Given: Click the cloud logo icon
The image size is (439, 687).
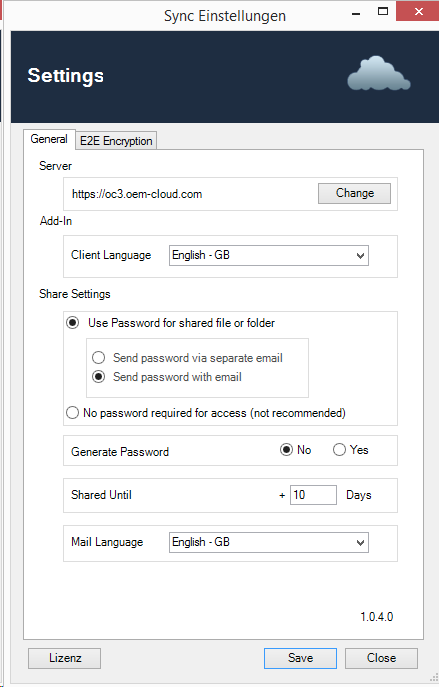Looking at the screenshot, I should (x=379, y=74).
